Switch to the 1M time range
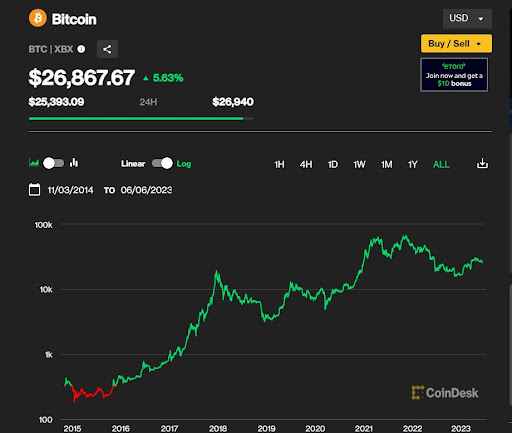This screenshot has height=433, width=512. point(387,164)
